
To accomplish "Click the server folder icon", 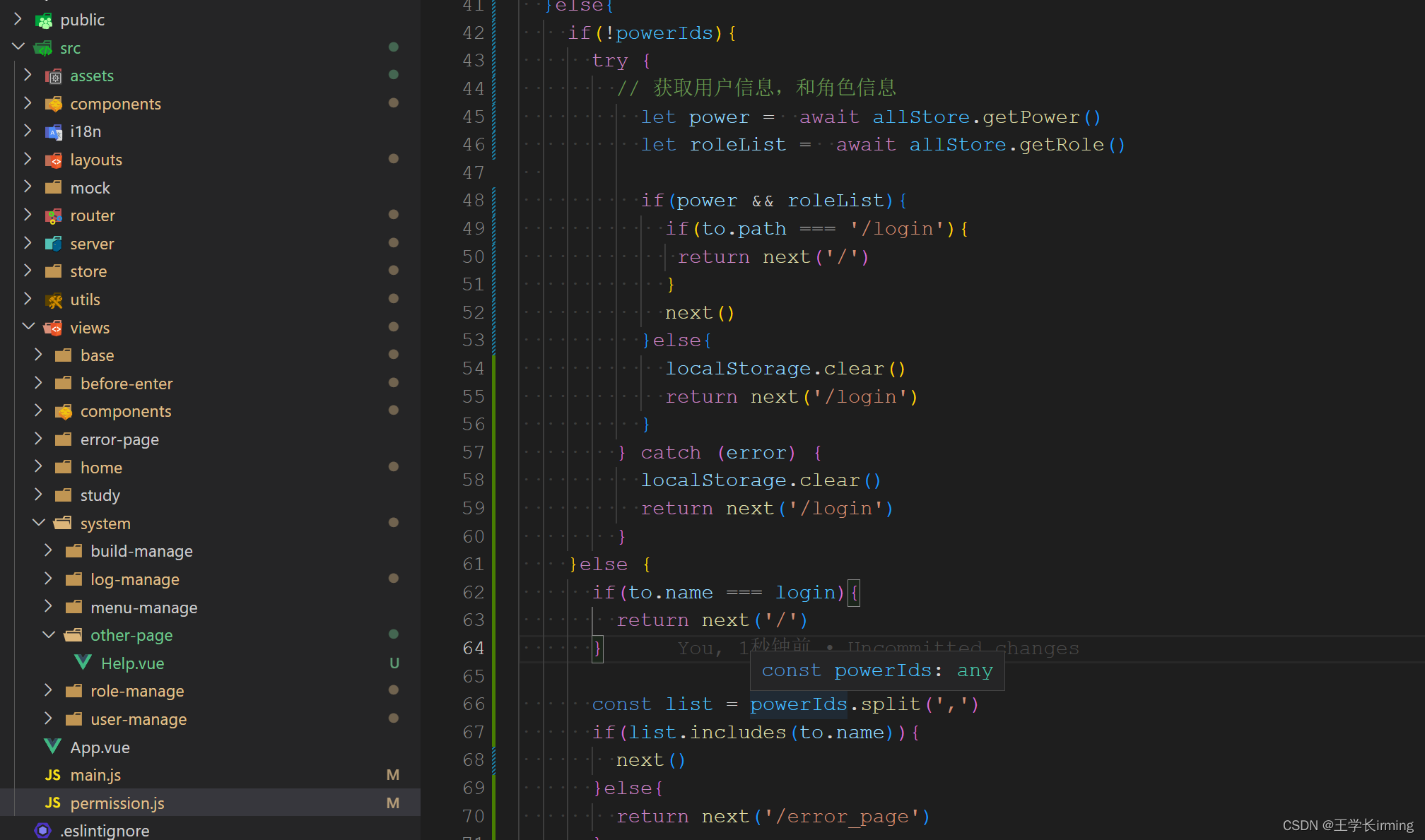I will [x=54, y=244].
